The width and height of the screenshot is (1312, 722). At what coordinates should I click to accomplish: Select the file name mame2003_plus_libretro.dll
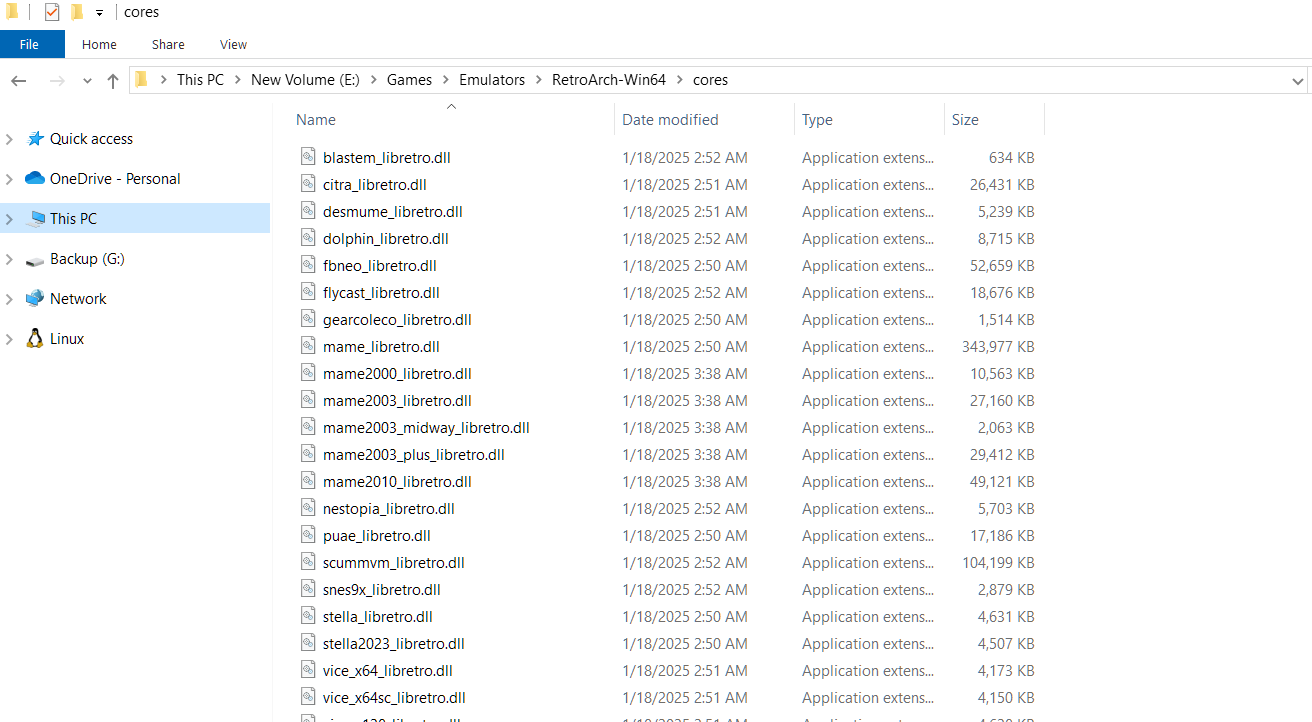click(x=413, y=455)
